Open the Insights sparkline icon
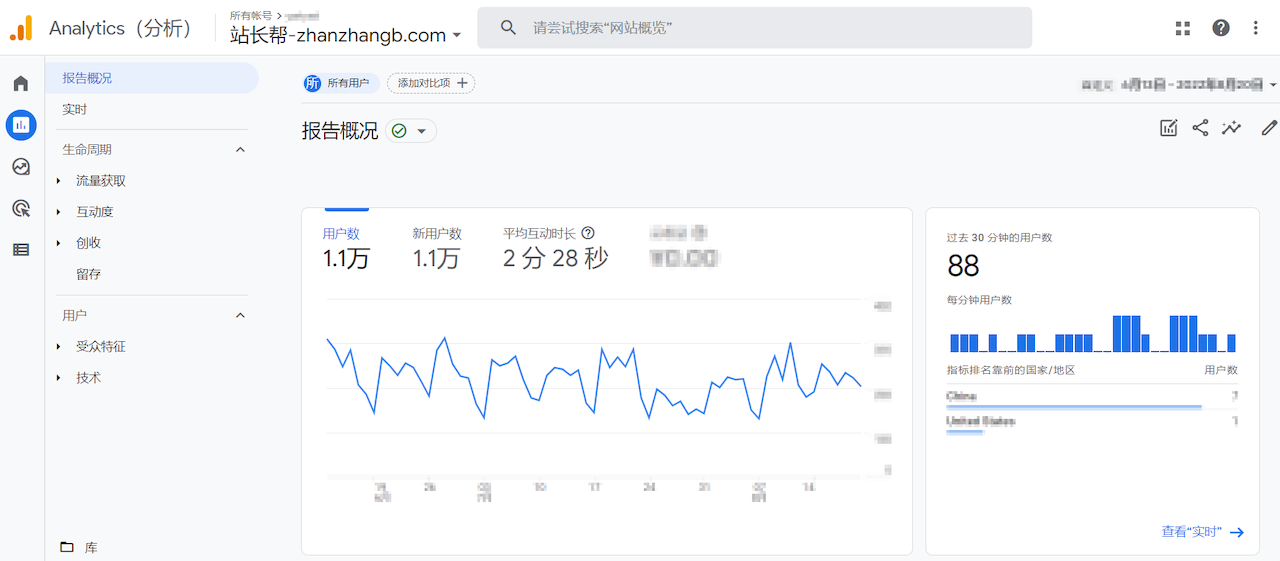1280x561 pixels. [x=1231, y=128]
